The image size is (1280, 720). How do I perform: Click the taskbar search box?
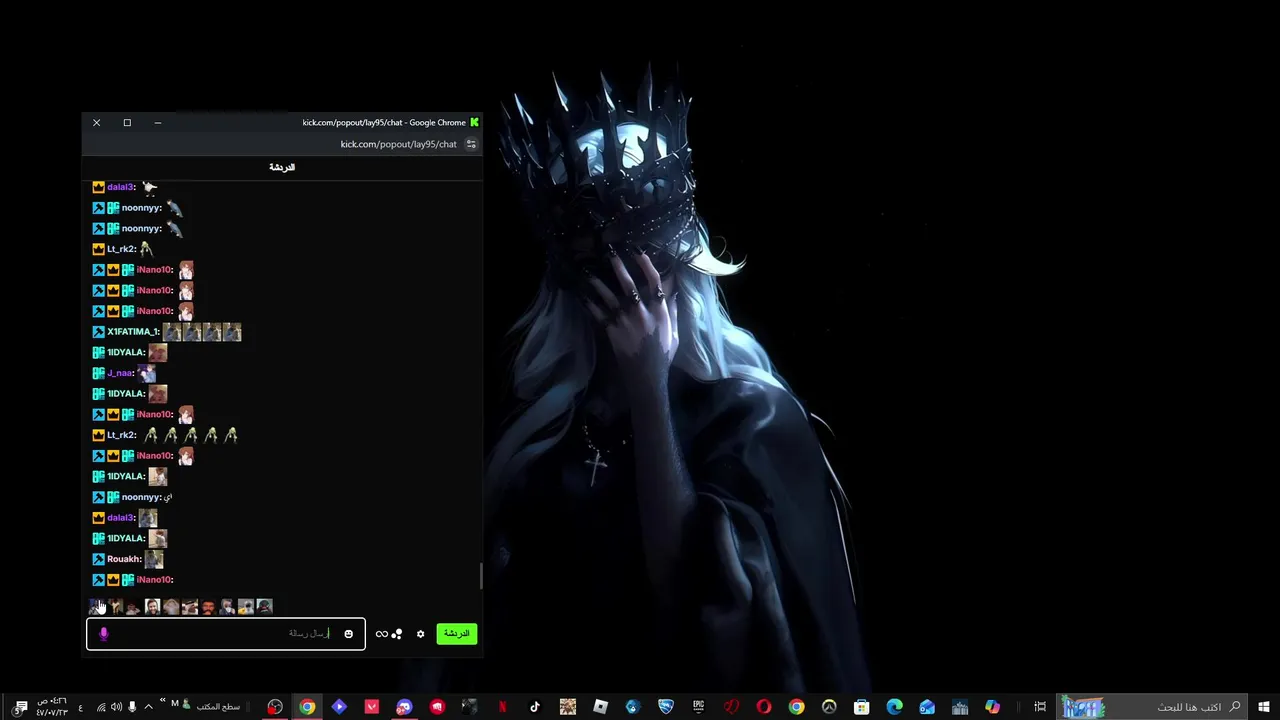1152,707
